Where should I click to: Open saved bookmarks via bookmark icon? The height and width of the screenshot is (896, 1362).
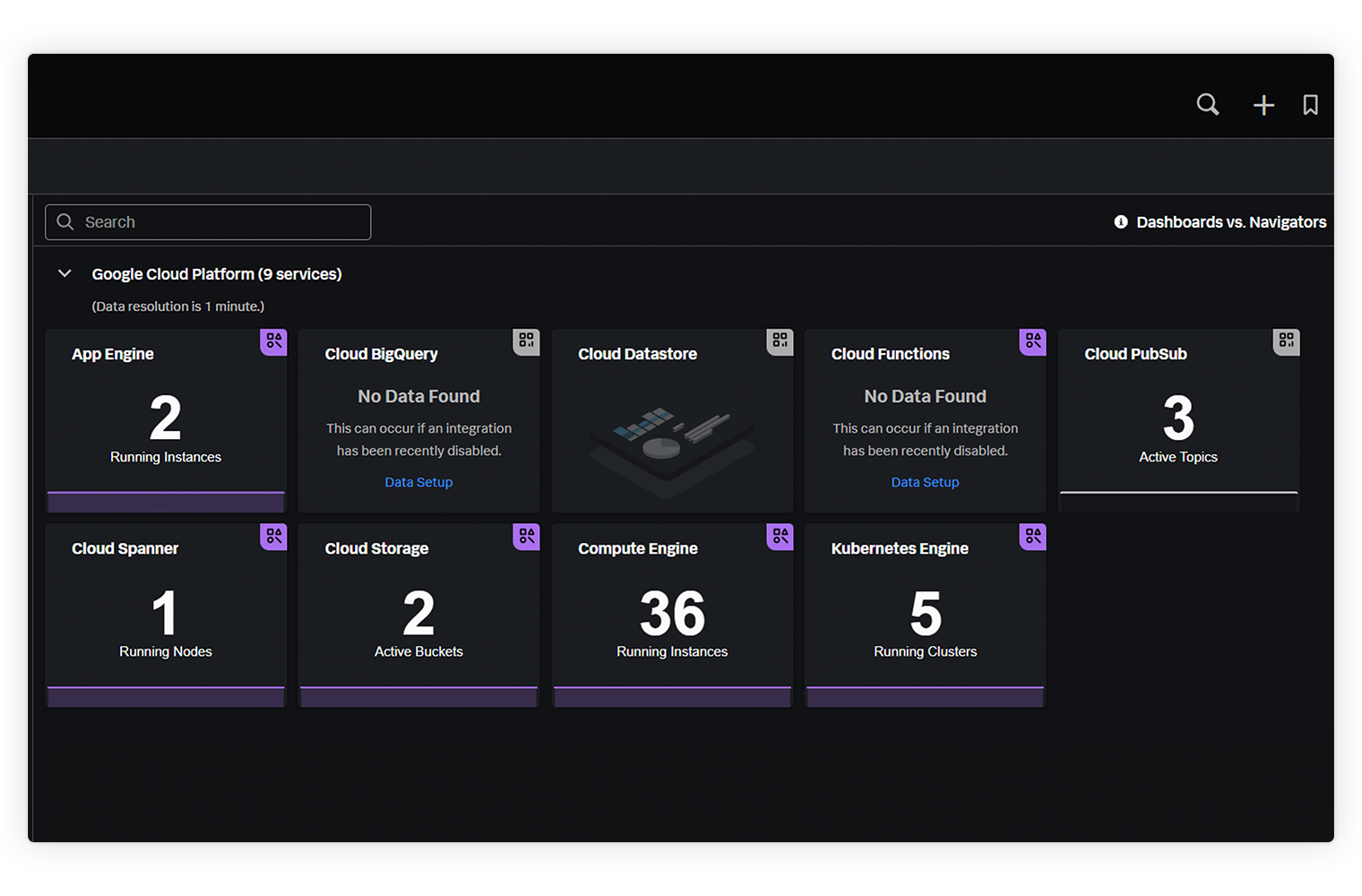coord(1310,104)
